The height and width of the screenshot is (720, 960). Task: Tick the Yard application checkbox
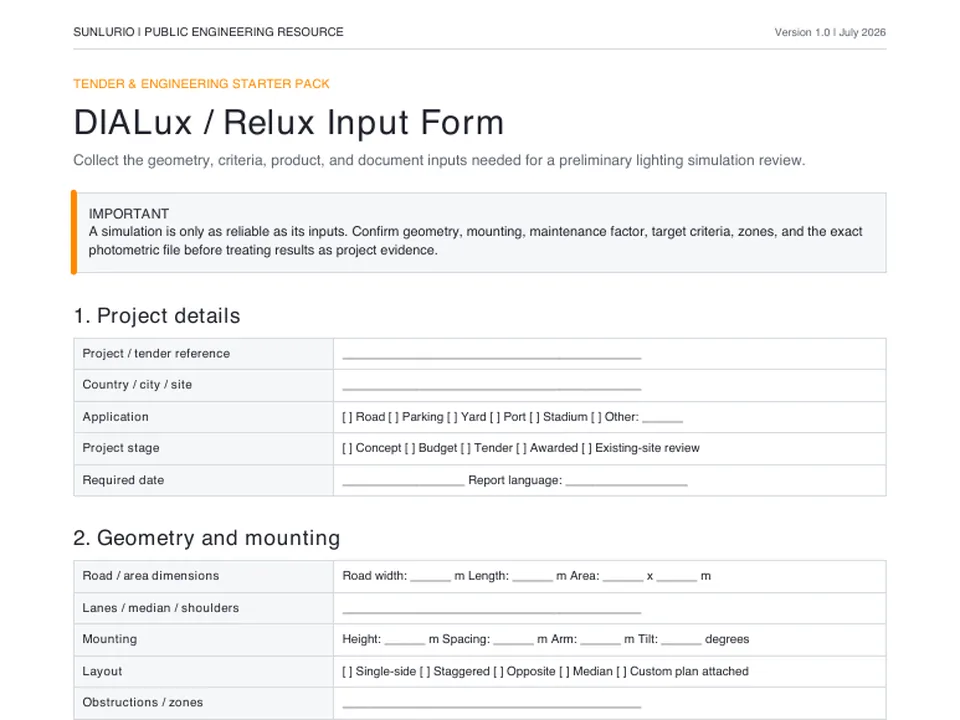pyautogui.click(x=452, y=417)
